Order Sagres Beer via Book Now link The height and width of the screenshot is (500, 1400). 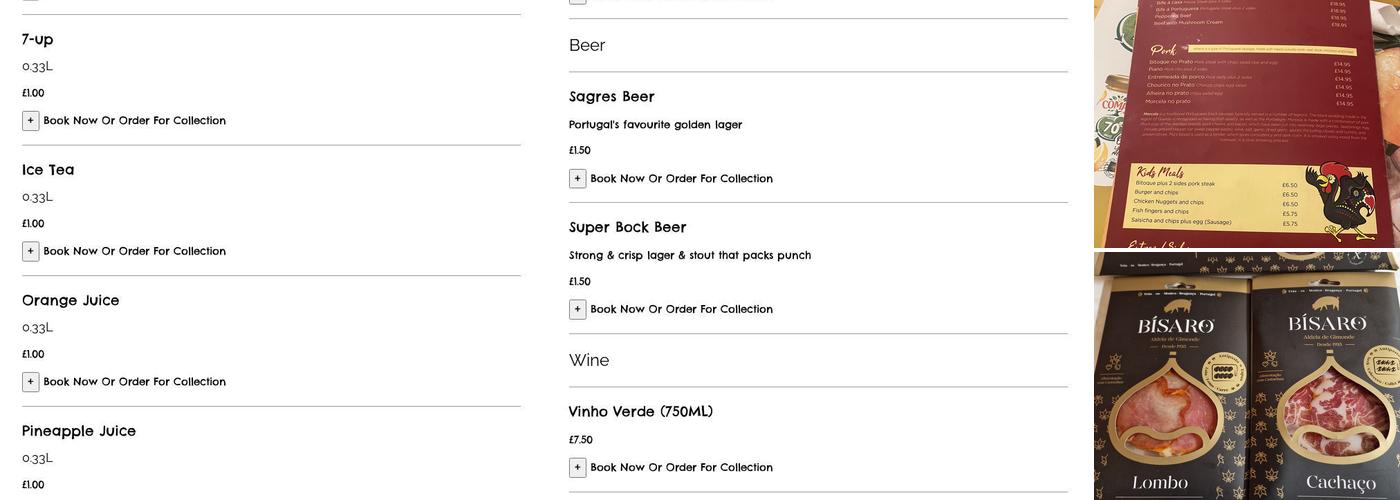click(681, 179)
